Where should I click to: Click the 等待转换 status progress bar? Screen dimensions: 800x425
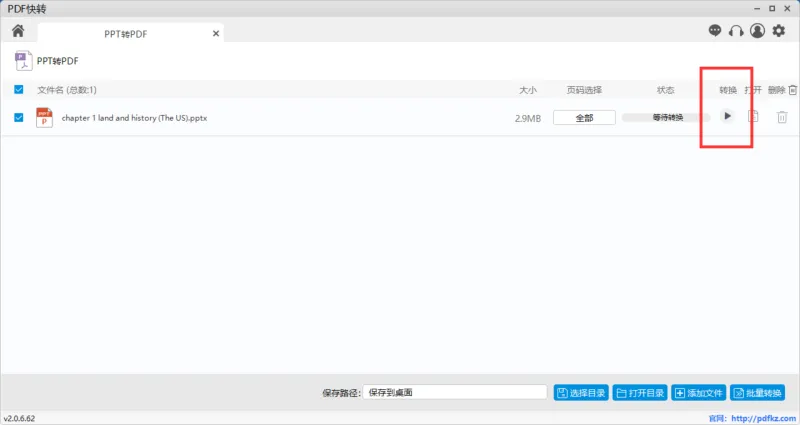pos(666,117)
